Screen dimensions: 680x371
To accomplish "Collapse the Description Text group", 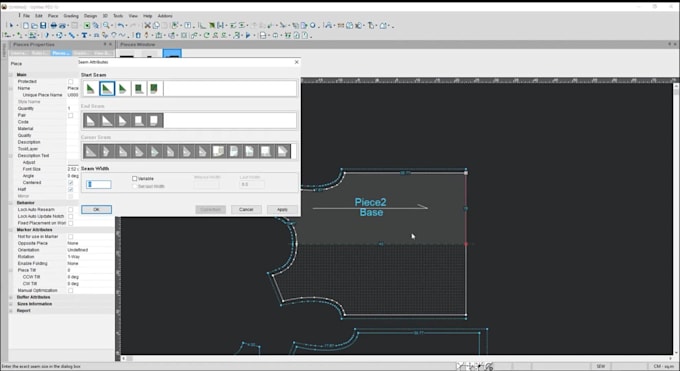I will [x=11, y=155].
